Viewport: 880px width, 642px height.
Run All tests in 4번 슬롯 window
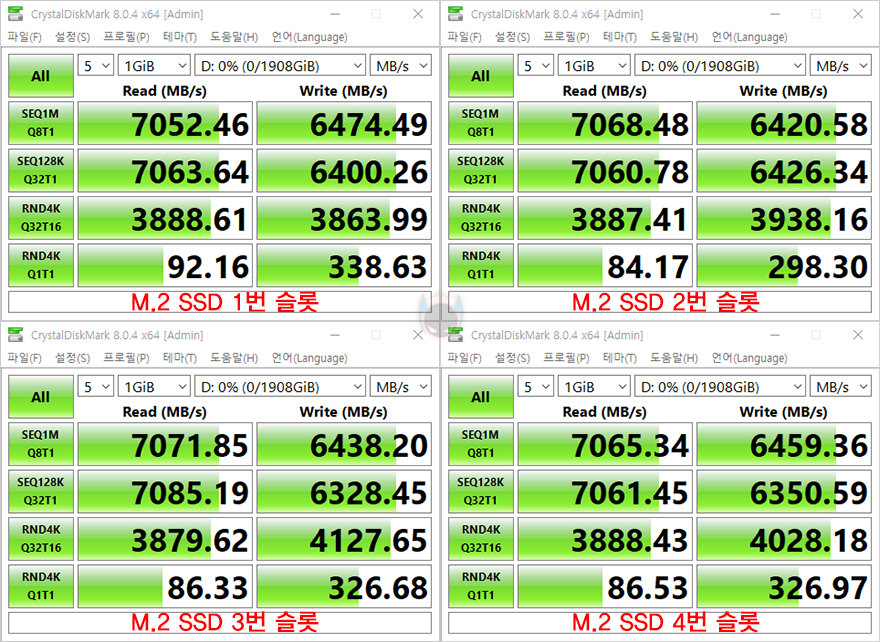480,397
